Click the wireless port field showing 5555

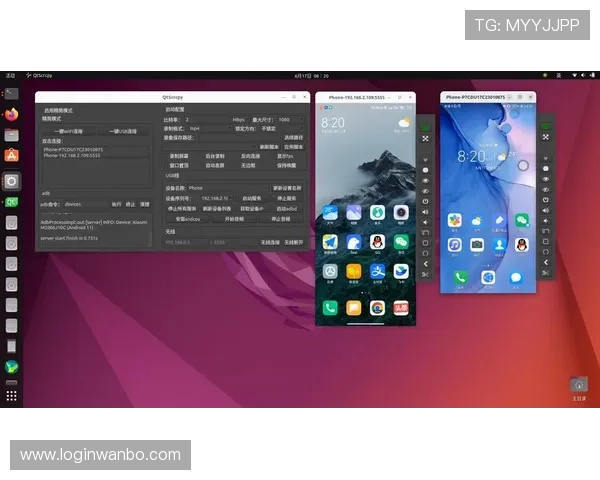point(233,242)
